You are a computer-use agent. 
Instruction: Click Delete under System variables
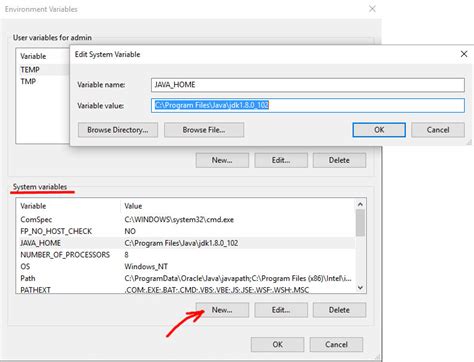click(x=339, y=310)
